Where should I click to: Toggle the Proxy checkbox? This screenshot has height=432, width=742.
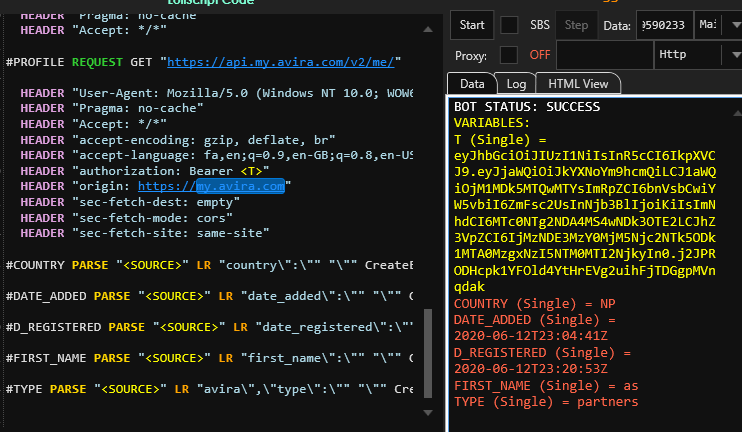point(509,55)
